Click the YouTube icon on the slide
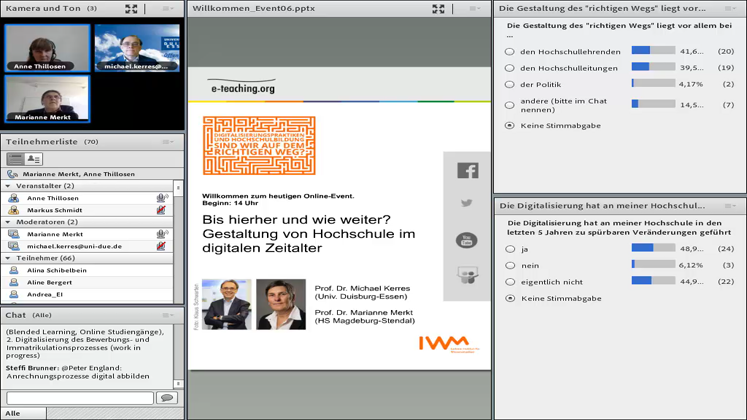 pos(467,240)
